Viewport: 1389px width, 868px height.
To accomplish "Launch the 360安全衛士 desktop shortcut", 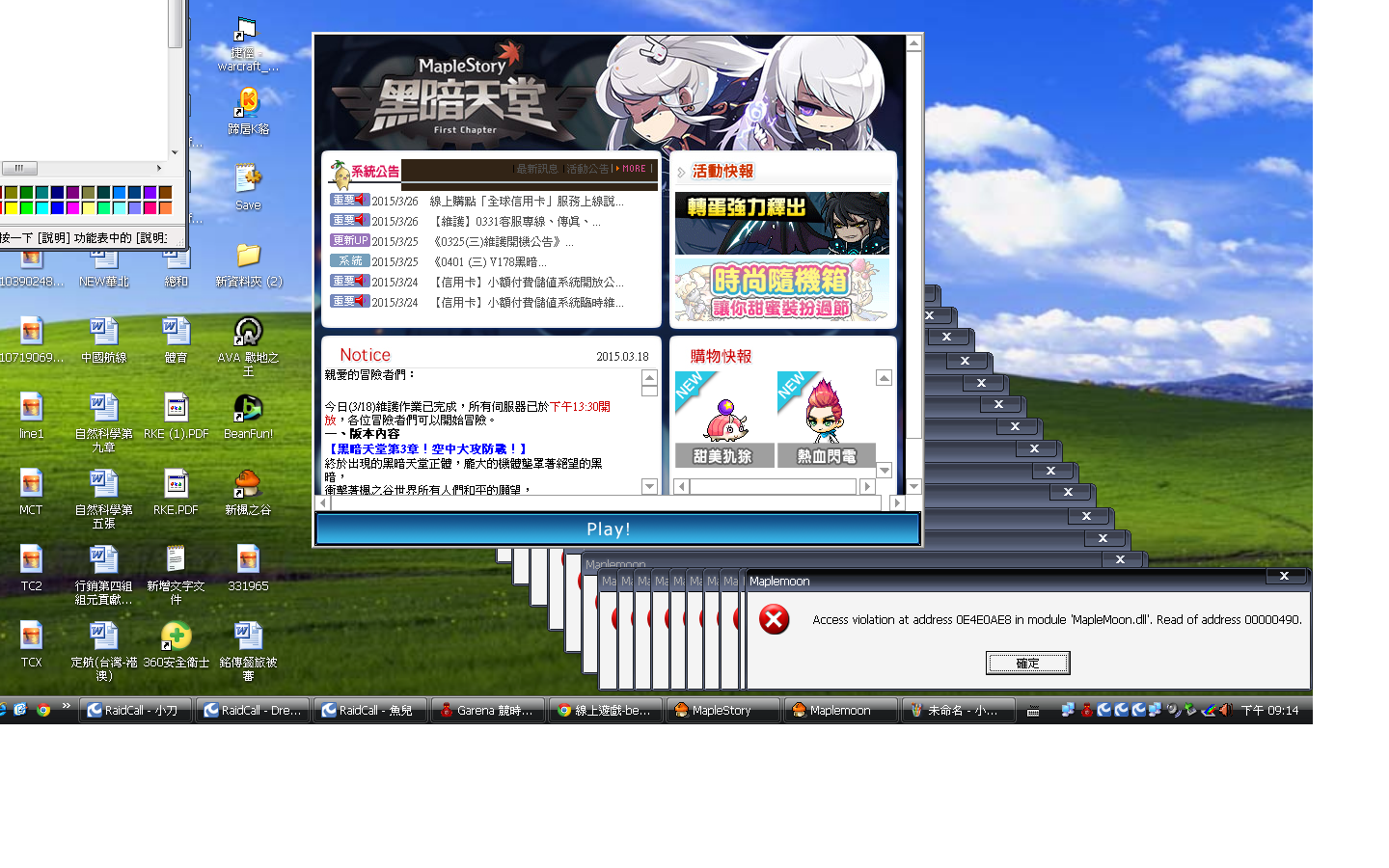I will 176,644.
